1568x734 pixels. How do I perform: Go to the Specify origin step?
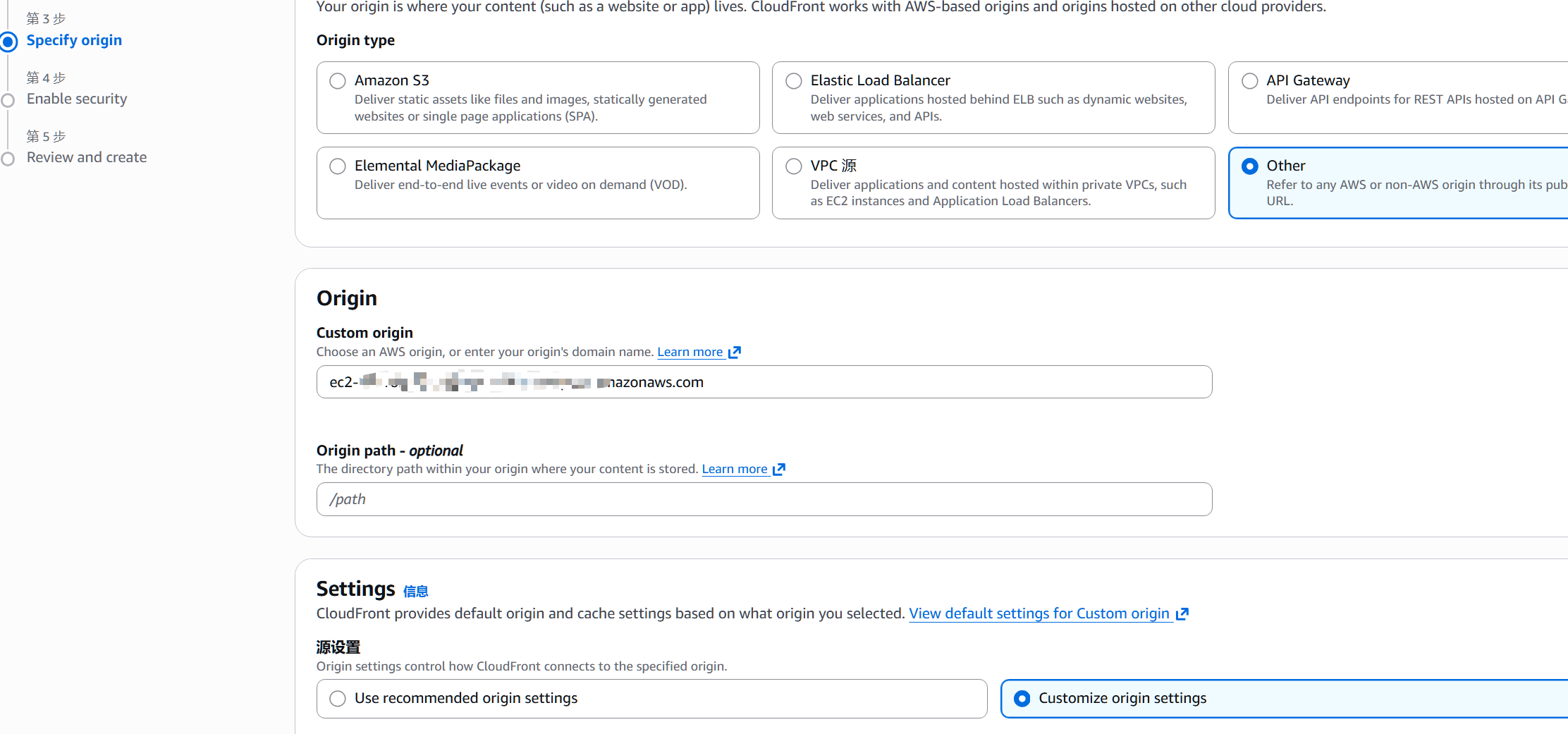coord(74,40)
